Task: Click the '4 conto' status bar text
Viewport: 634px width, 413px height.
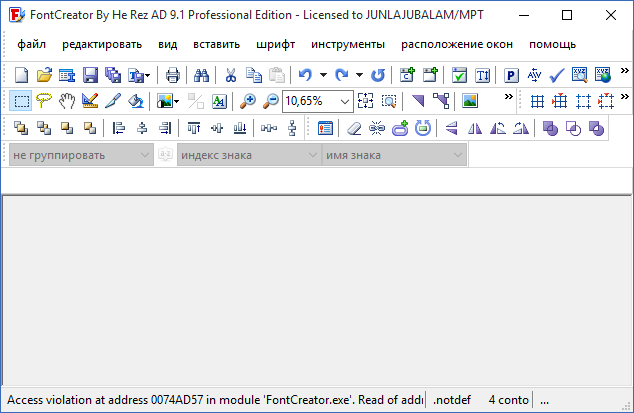Action: pyautogui.click(x=508, y=400)
